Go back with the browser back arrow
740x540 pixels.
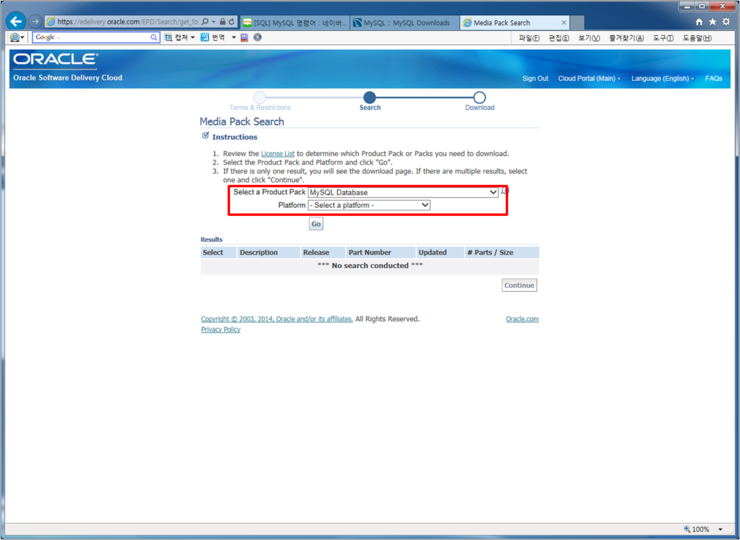[x=16, y=21]
